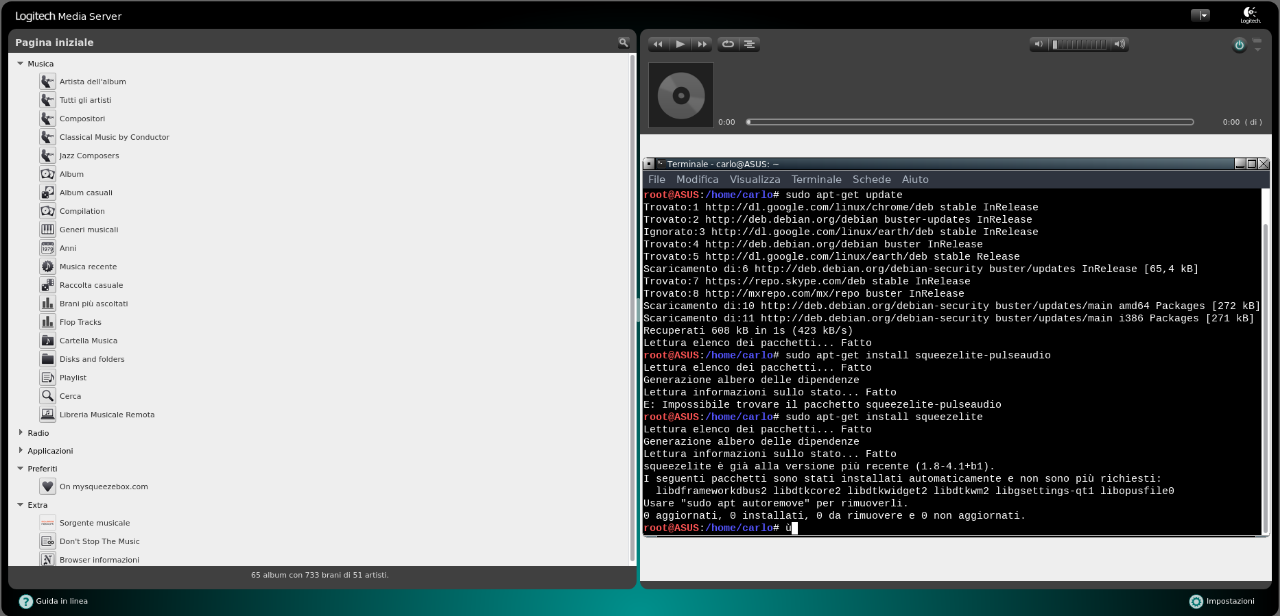This screenshot has width=1280, height=616.
Task: Collapse the Preferiti section
Action: click(20, 467)
